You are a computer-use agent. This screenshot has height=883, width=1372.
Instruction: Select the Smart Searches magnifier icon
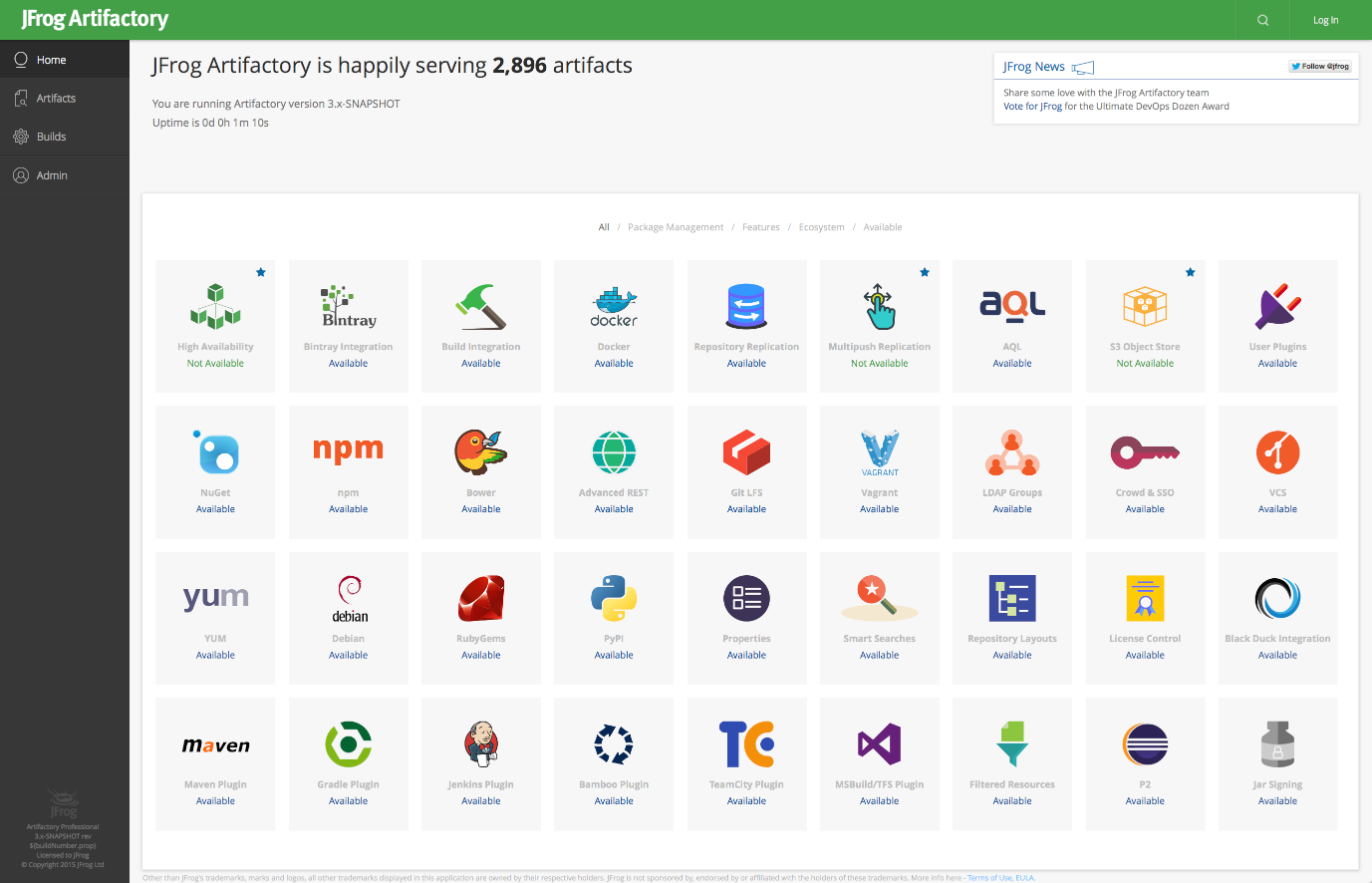pos(880,598)
